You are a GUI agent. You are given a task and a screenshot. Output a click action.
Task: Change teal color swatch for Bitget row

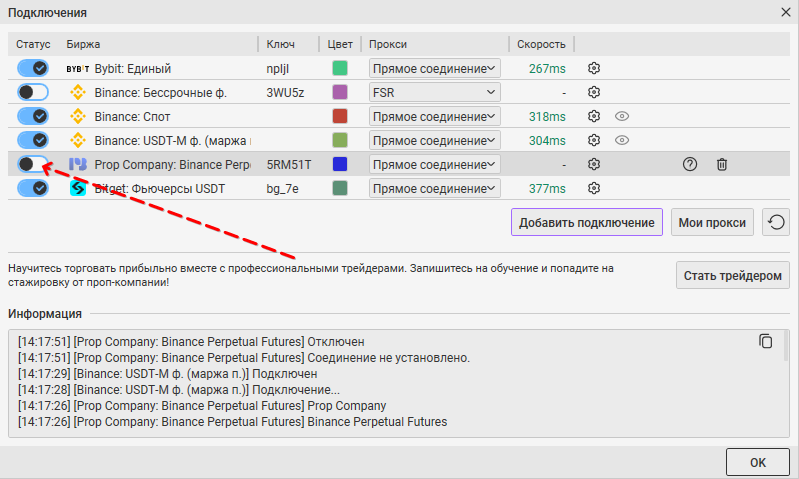point(340,188)
